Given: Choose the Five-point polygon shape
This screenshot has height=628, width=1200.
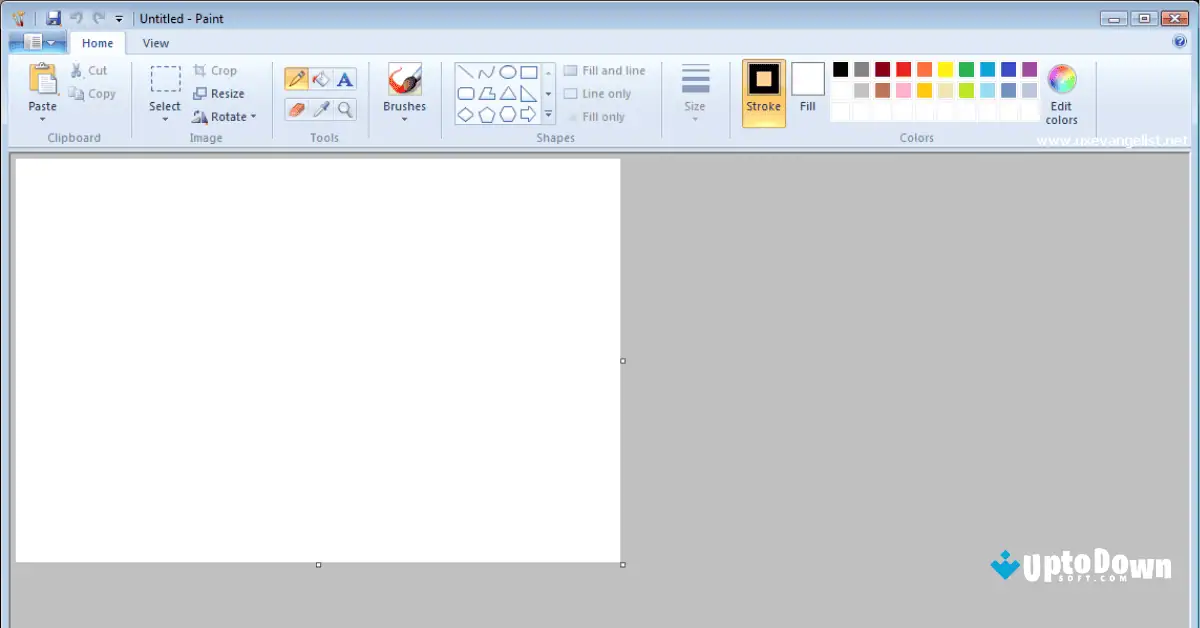Looking at the screenshot, I should point(489,113).
